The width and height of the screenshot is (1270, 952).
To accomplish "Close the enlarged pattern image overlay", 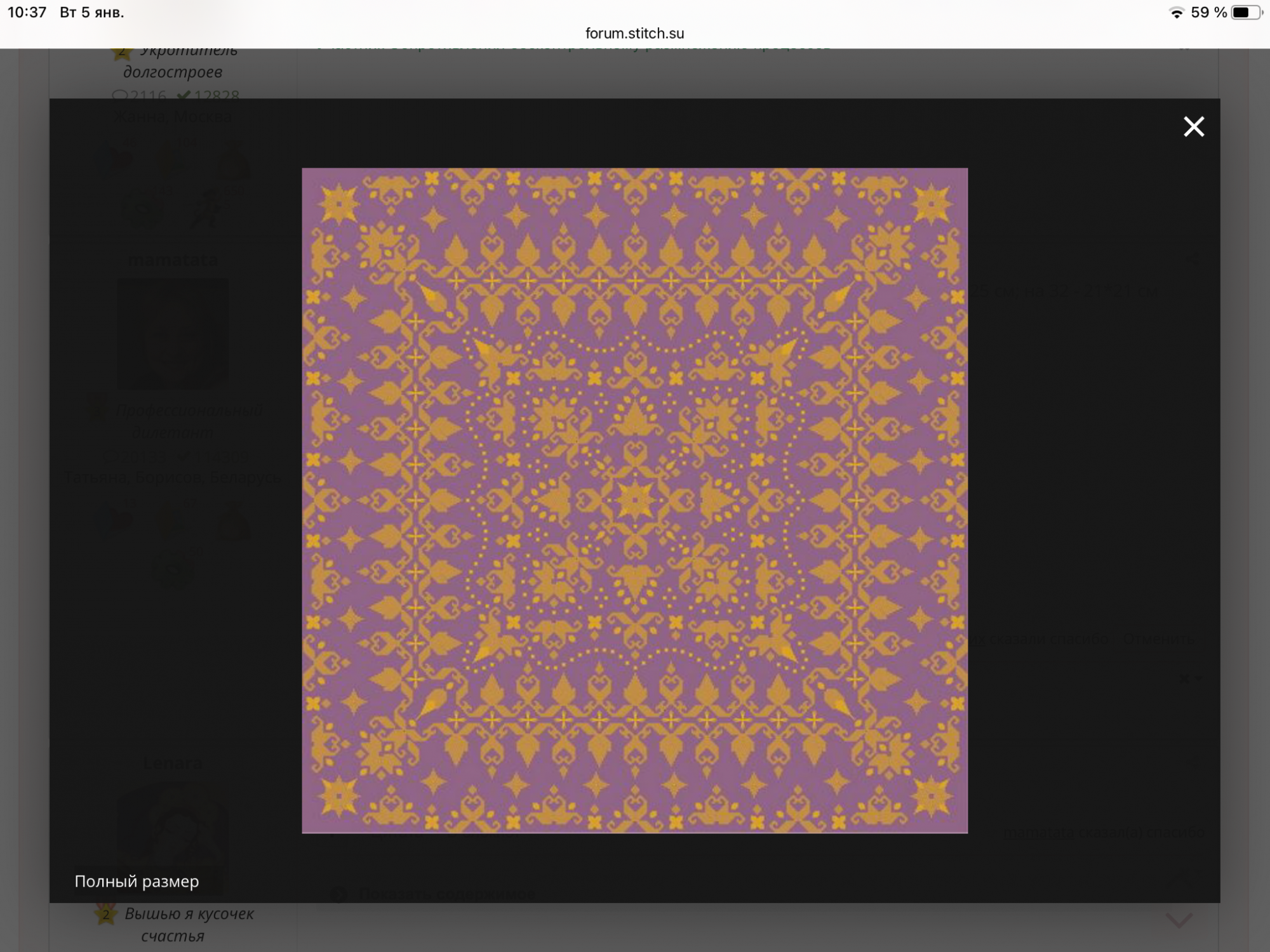I will click(1193, 127).
